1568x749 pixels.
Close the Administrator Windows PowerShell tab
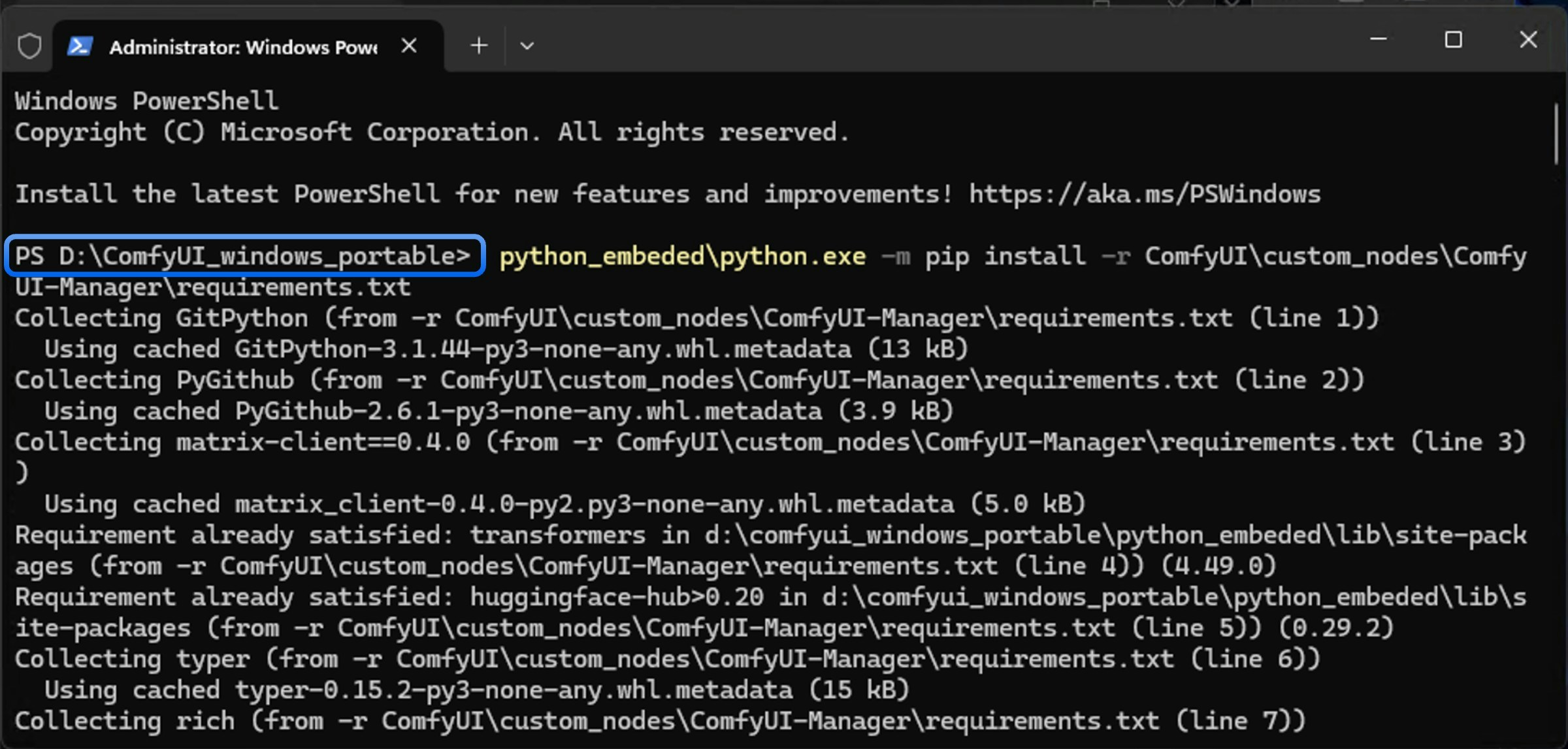(x=409, y=46)
